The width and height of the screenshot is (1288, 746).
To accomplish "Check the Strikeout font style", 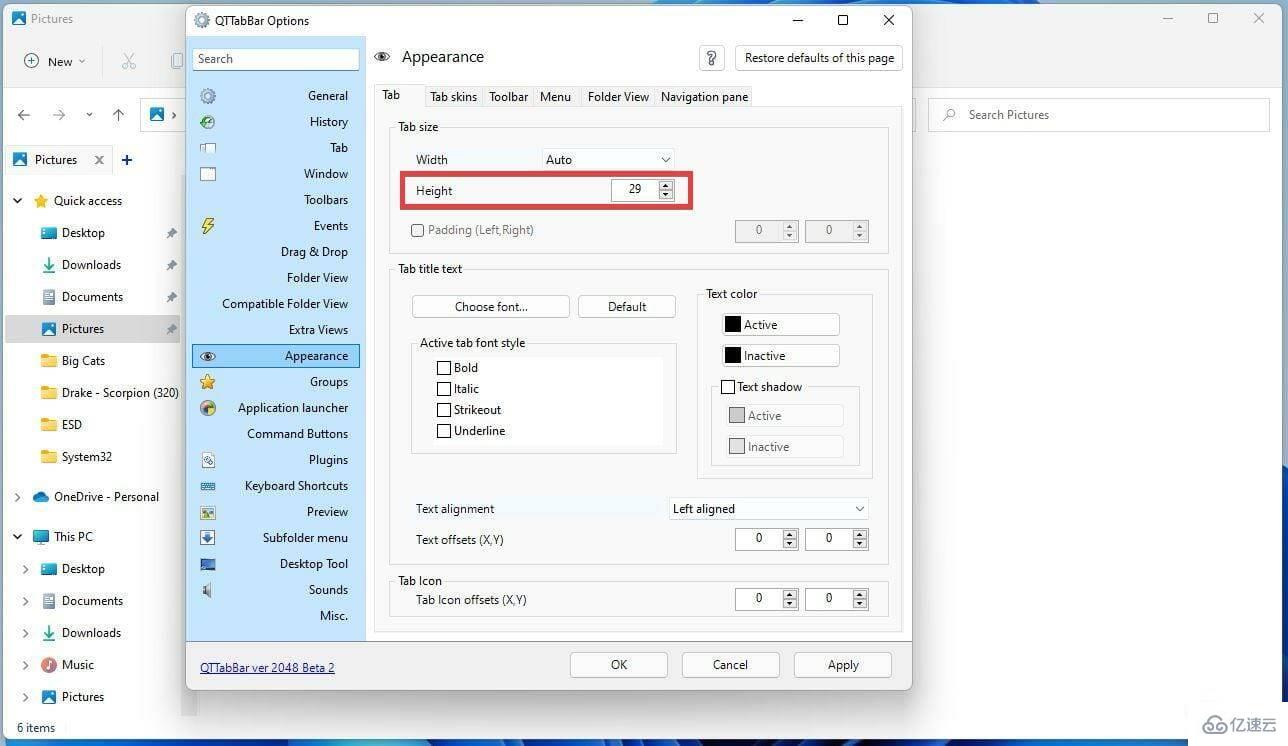I will click(x=444, y=410).
